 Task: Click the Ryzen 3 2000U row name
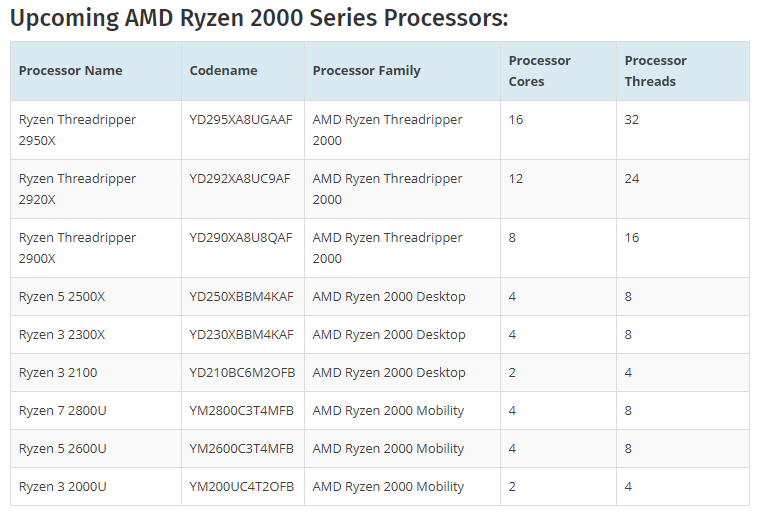[62, 487]
